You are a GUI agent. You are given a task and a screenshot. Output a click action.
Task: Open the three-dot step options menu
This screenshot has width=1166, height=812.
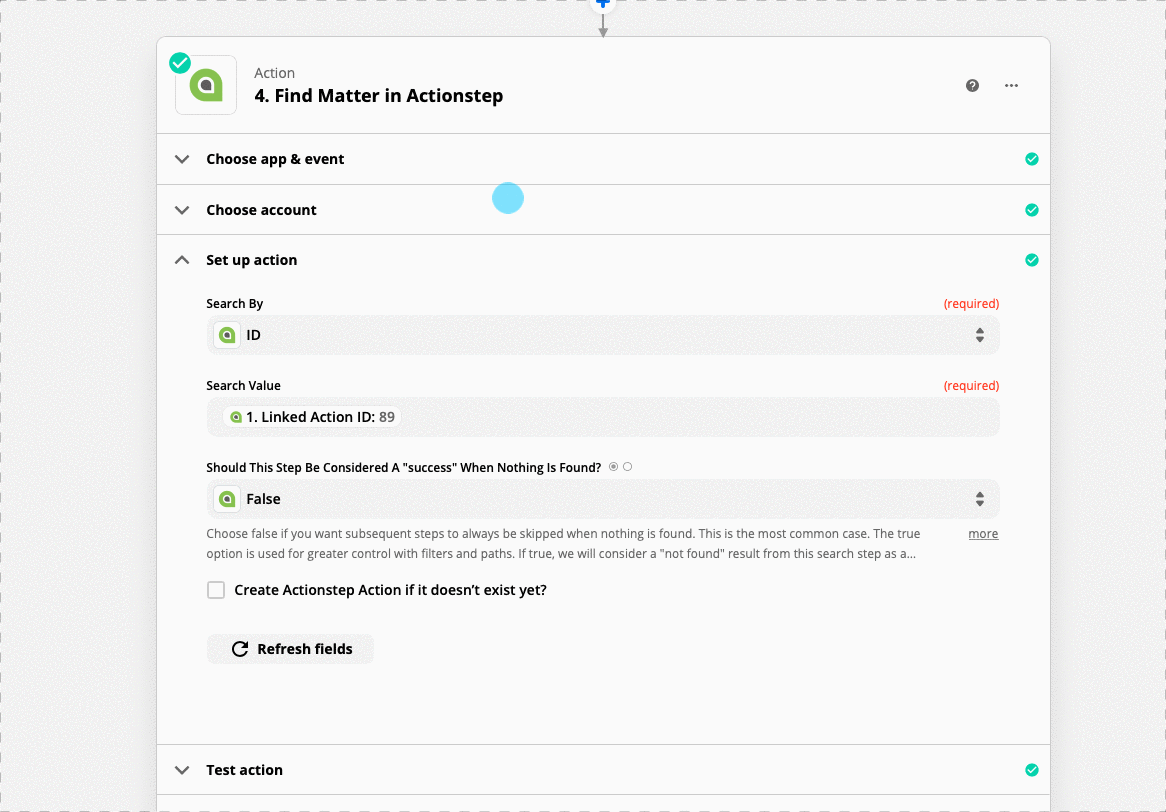click(x=1011, y=86)
